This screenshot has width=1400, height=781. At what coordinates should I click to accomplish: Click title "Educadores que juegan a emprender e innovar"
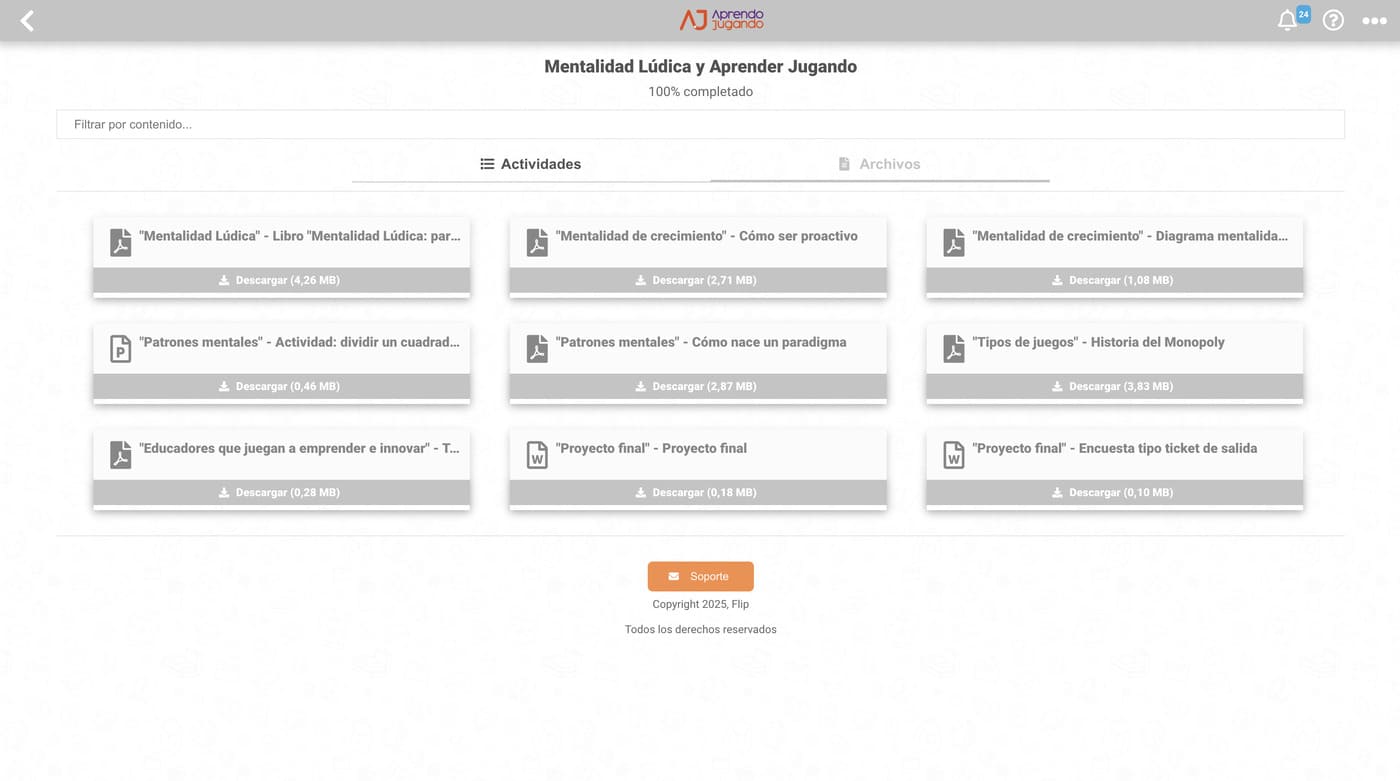click(x=300, y=448)
